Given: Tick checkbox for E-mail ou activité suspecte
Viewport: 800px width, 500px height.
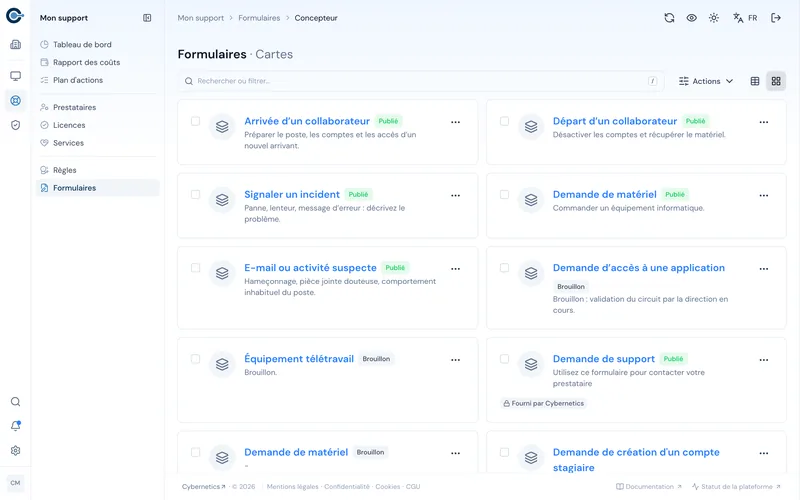Looking at the screenshot, I should pos(195,268).
